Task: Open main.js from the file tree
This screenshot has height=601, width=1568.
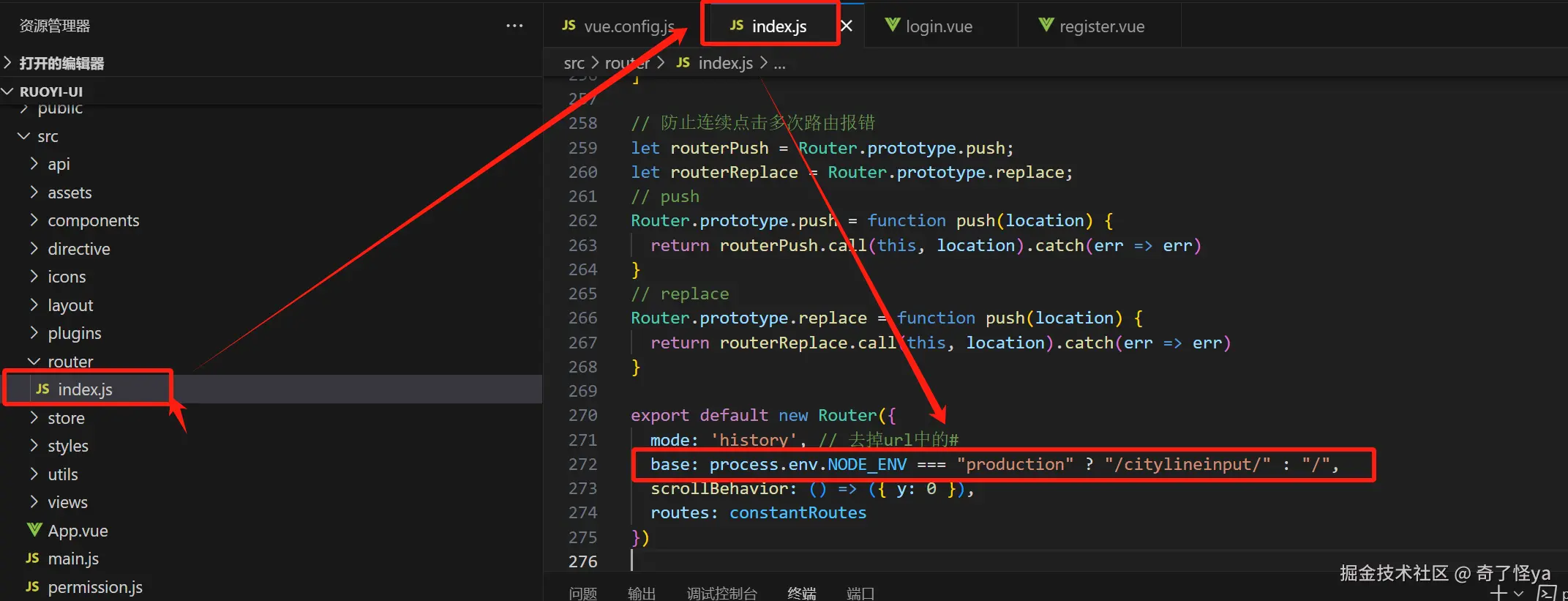Action: tap(73, 559)
